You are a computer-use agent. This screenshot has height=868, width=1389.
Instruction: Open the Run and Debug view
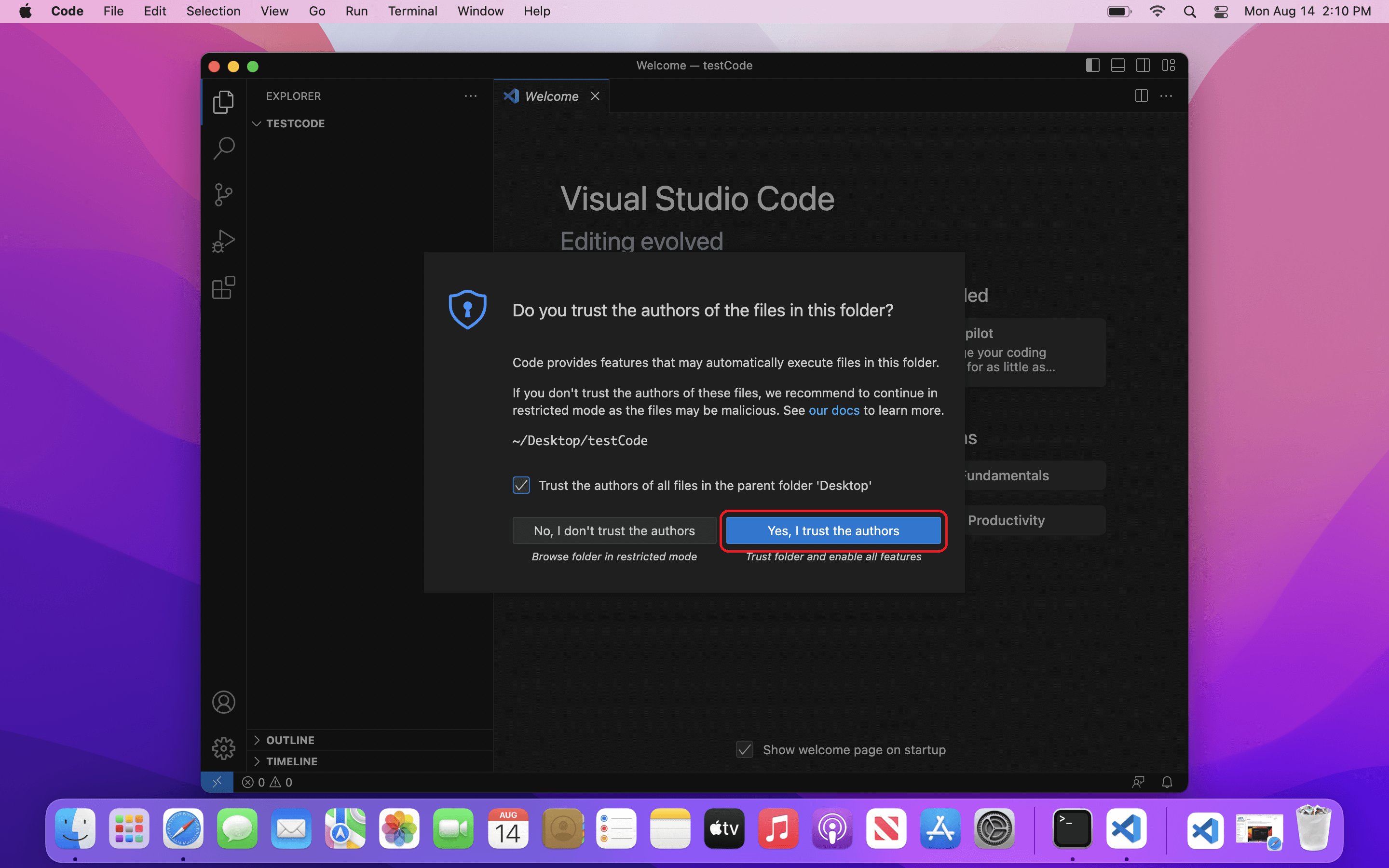[223, 241]
